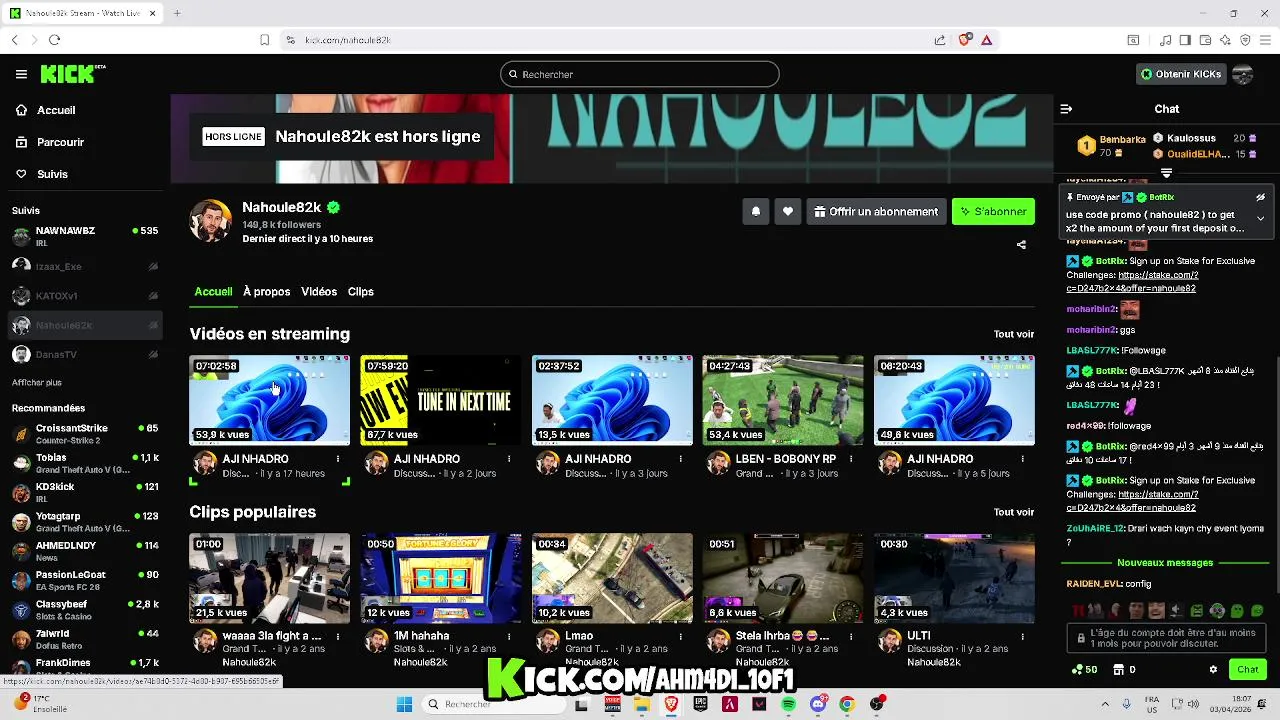The image size is (1280, 720).
Task: Open options for first AJI NHADRO video
Action: 338,459
